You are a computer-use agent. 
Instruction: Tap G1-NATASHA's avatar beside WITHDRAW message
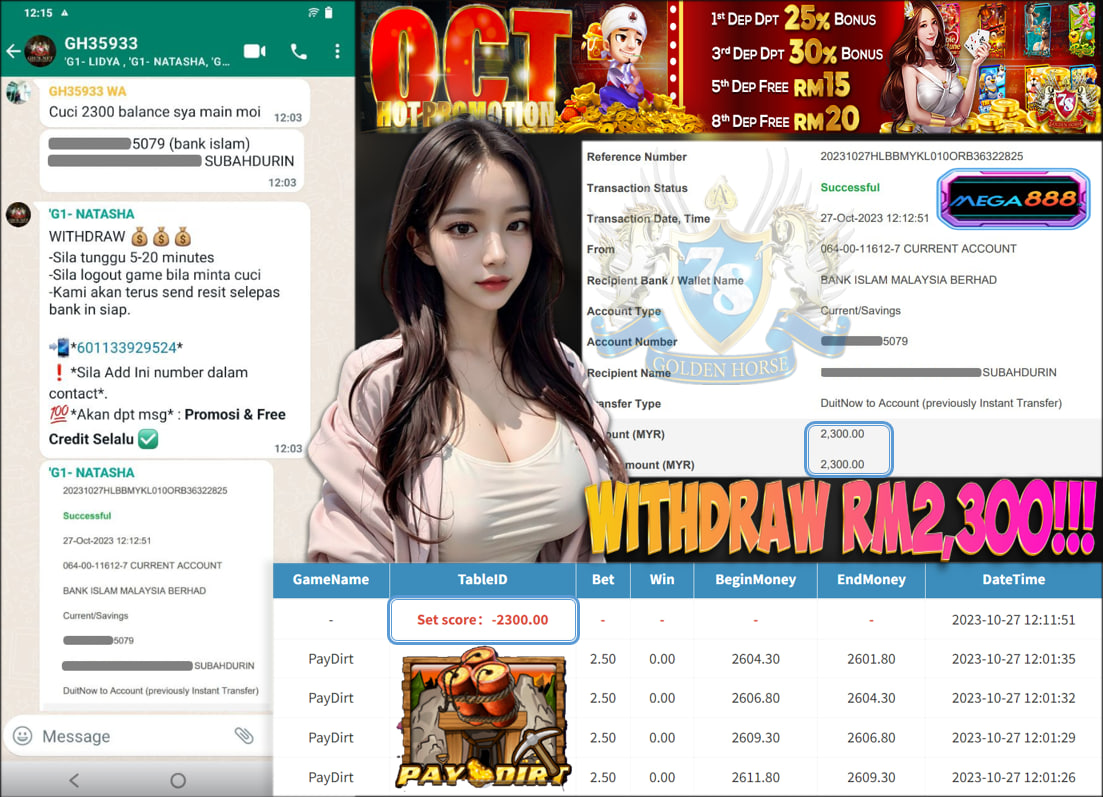18,214
